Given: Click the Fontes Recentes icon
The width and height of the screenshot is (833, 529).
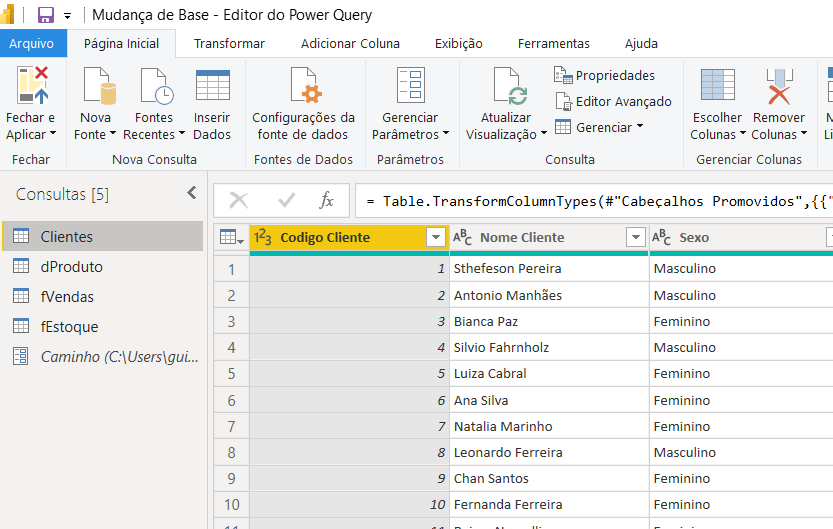Looking at the screenshot, I should click(156, 85).
